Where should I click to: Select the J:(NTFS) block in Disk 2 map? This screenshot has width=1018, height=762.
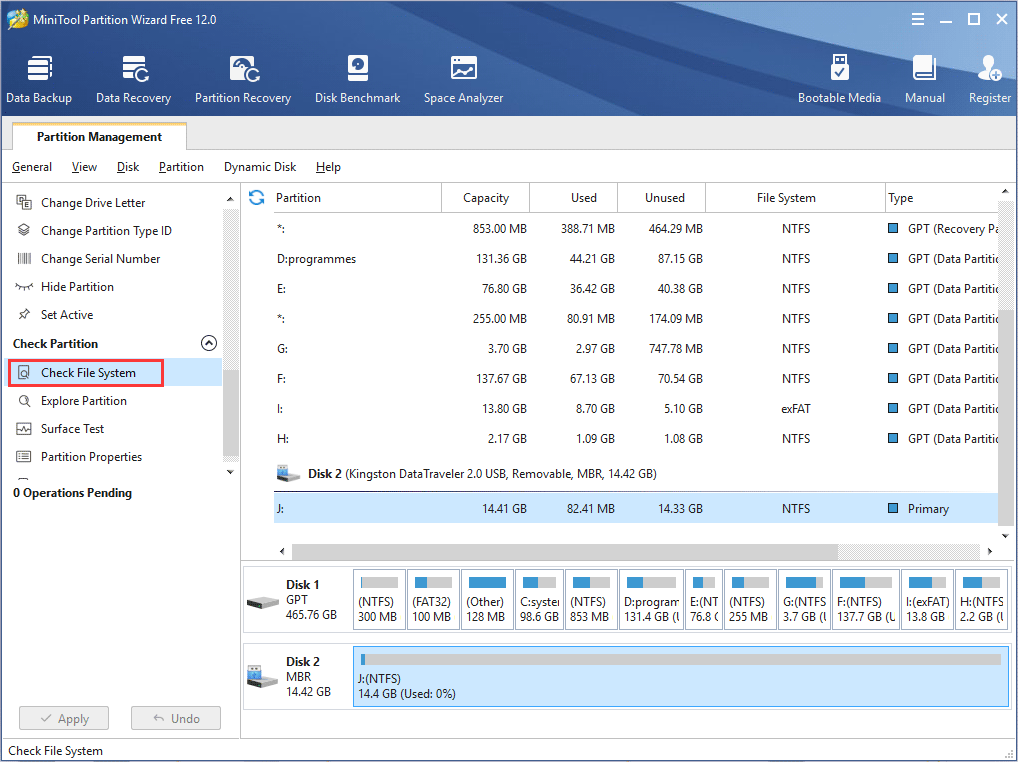tap(680, 676)
